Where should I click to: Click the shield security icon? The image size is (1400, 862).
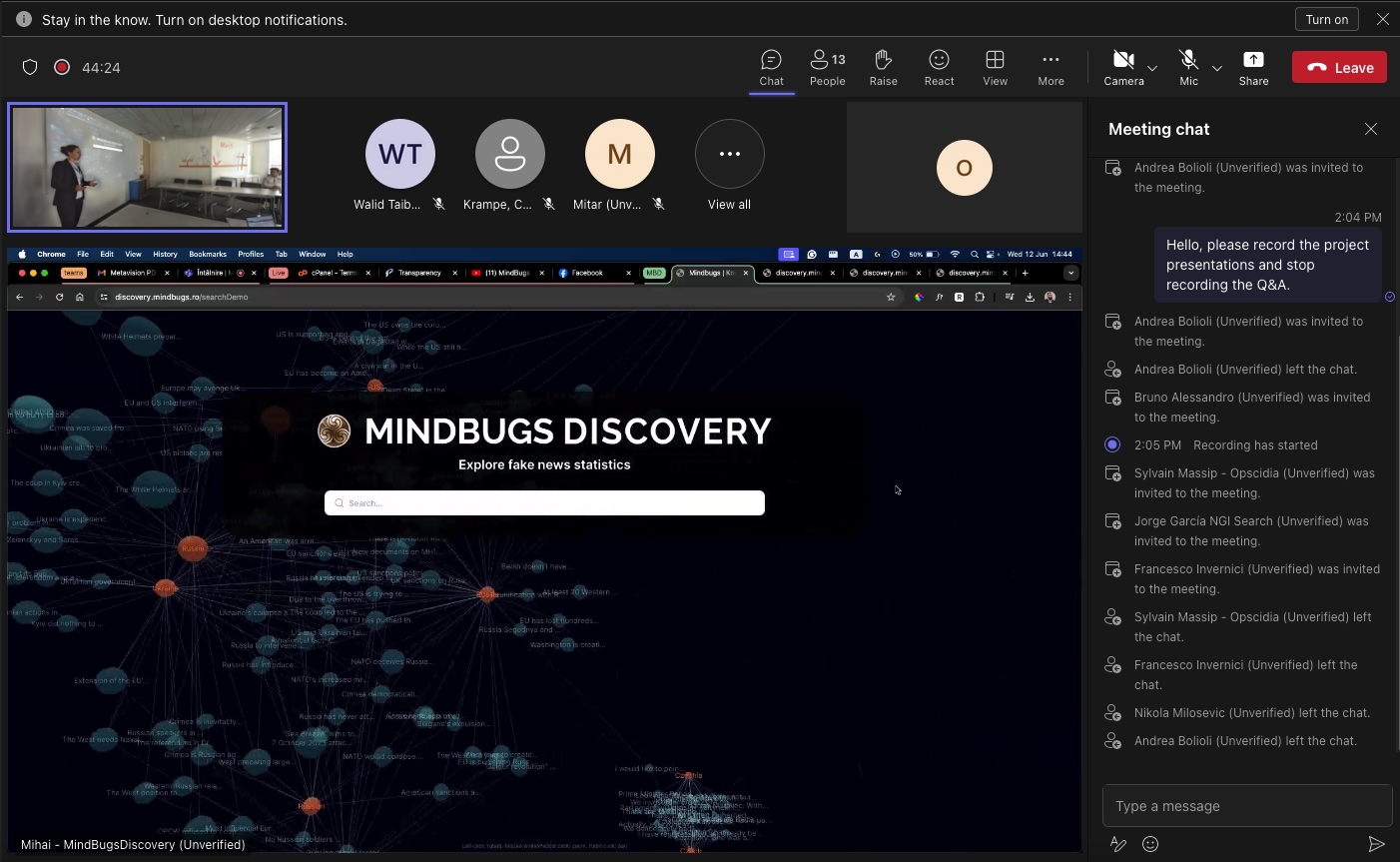tap(30, 67)
